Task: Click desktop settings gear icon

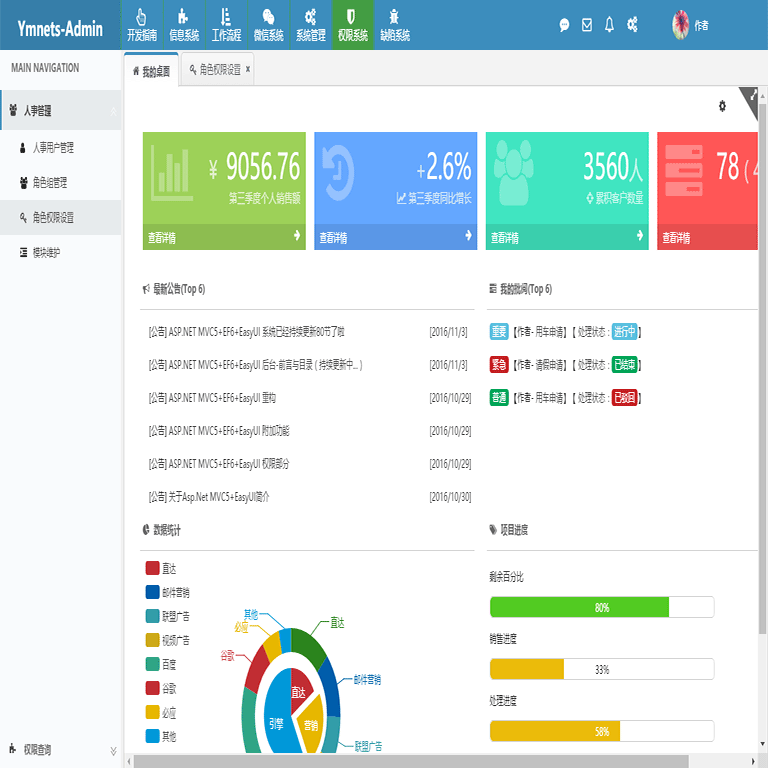Action: pyautogui.click(x=722, y=106)
